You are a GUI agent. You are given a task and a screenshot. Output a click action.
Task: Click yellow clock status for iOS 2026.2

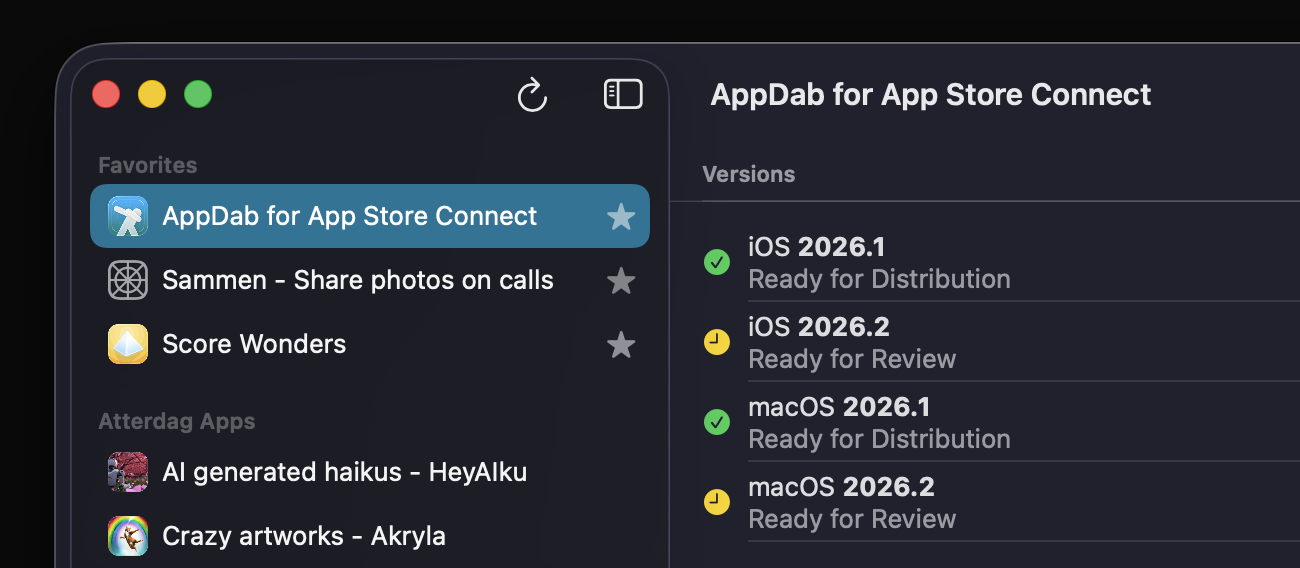[717, 342]
